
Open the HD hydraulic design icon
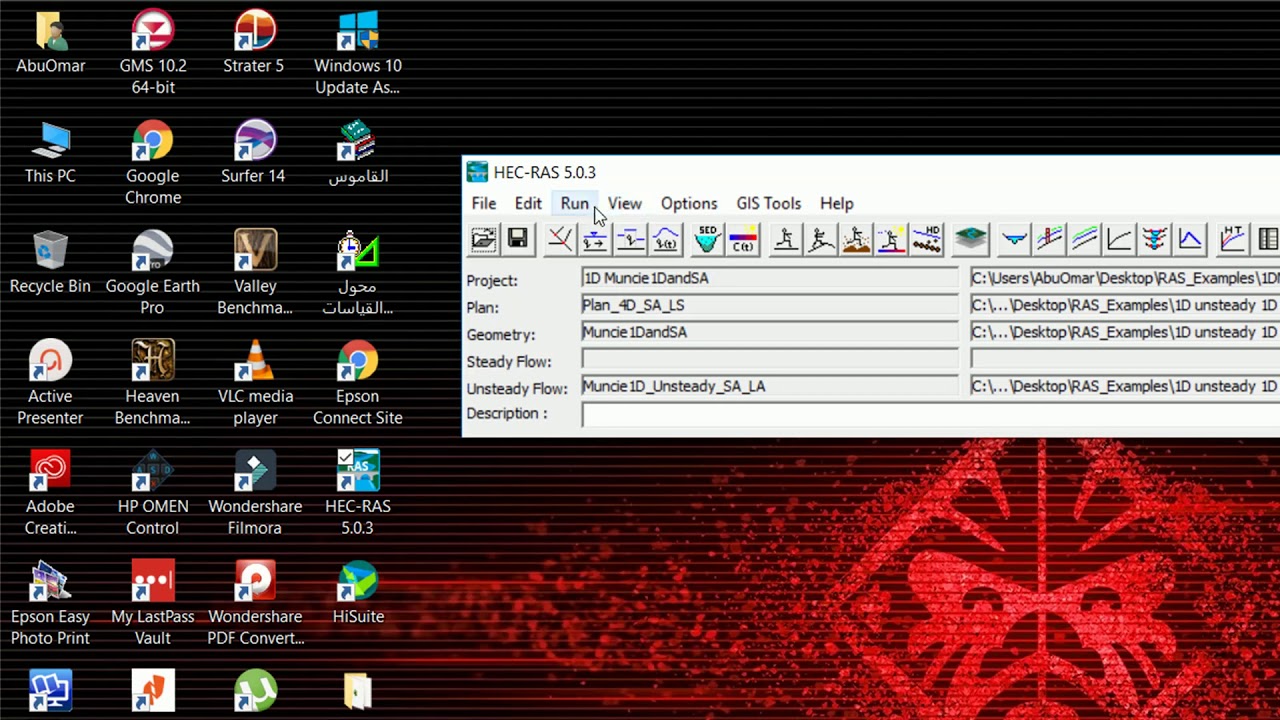[x=927, y=239]
